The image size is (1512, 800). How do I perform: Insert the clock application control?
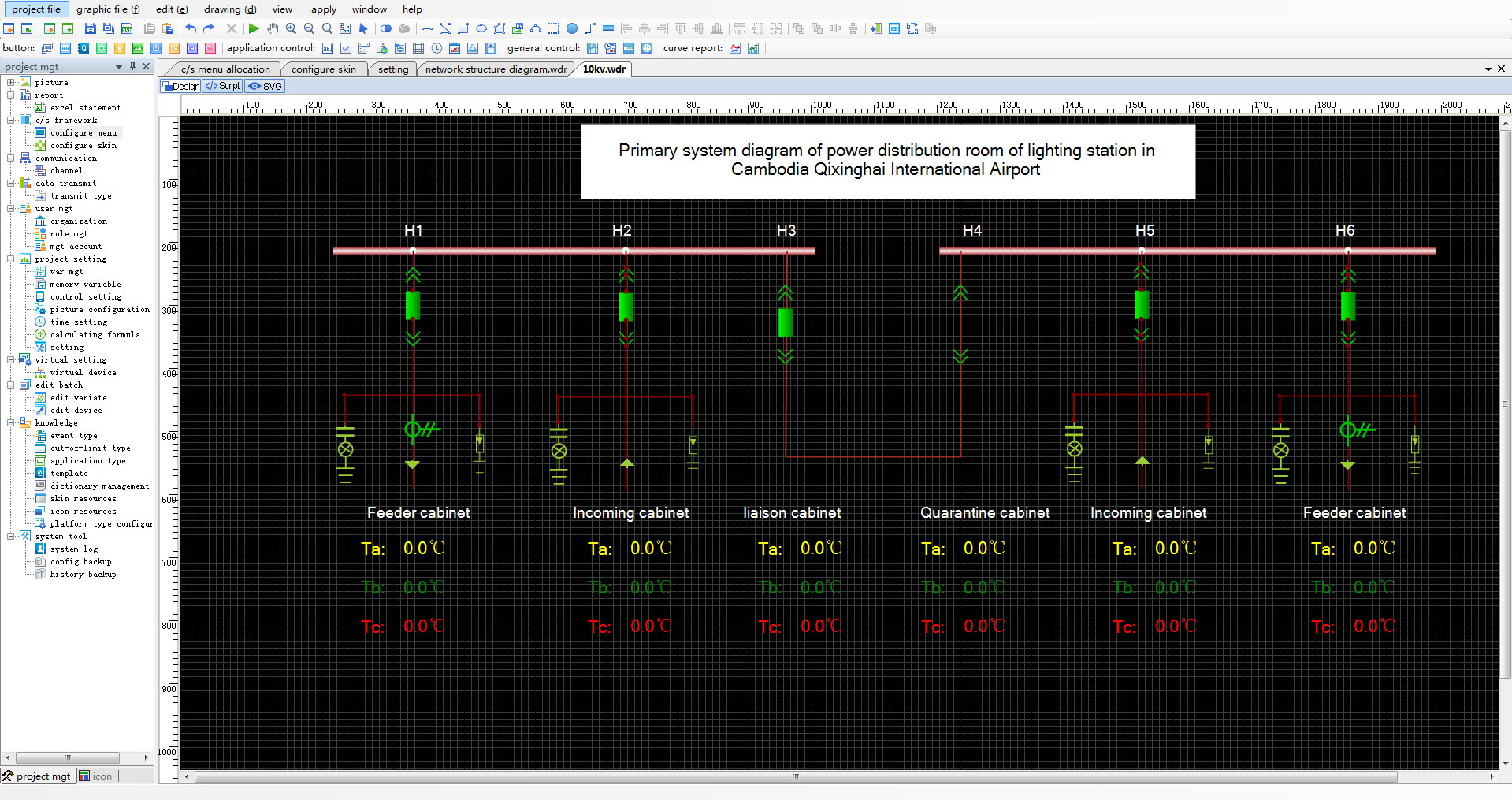(x=437, y=48)
